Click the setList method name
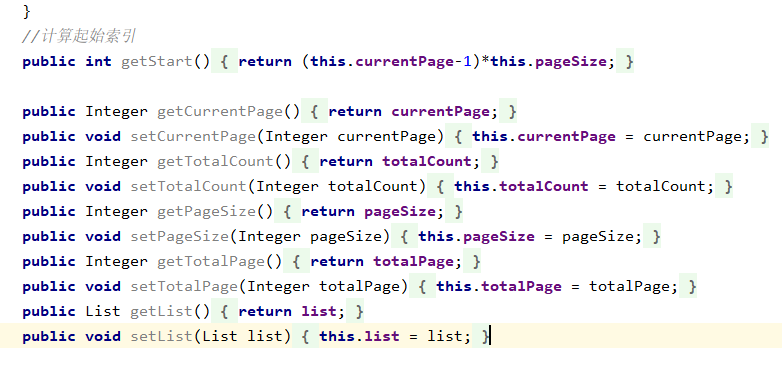The height and width of the screenshot is (372, 782). coord(162,336)
